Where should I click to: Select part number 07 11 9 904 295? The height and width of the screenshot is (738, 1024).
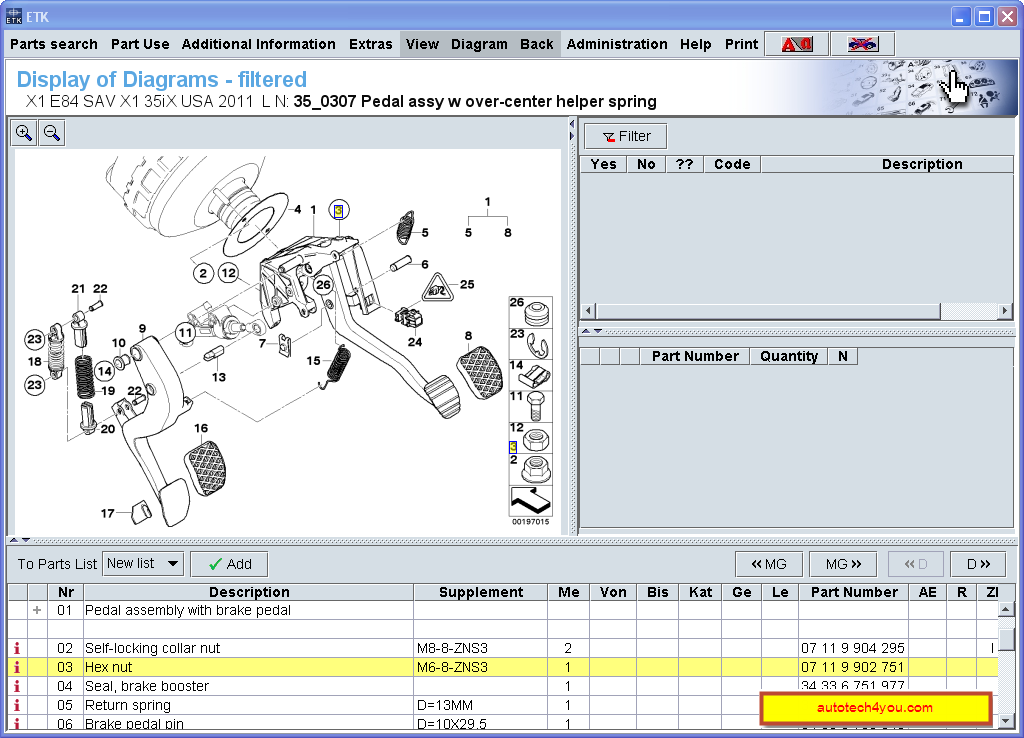click(852, 648)
